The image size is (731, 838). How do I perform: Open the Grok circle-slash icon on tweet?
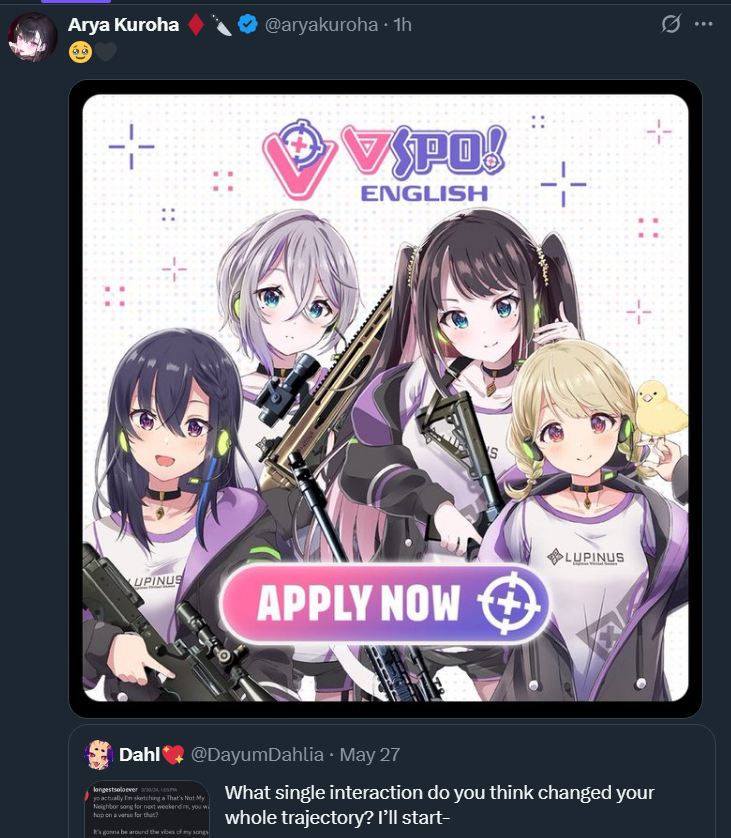(671, 24)
